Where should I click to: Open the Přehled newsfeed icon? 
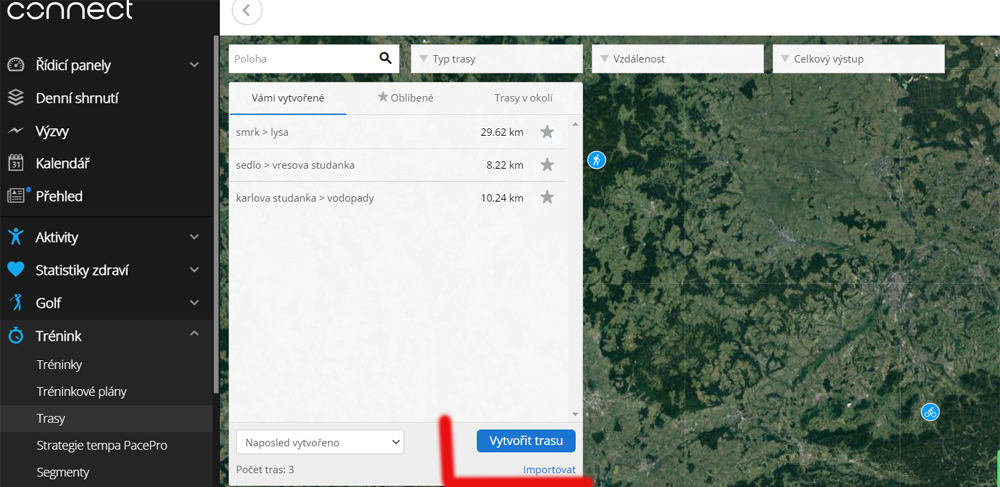[x=17, y=195]
